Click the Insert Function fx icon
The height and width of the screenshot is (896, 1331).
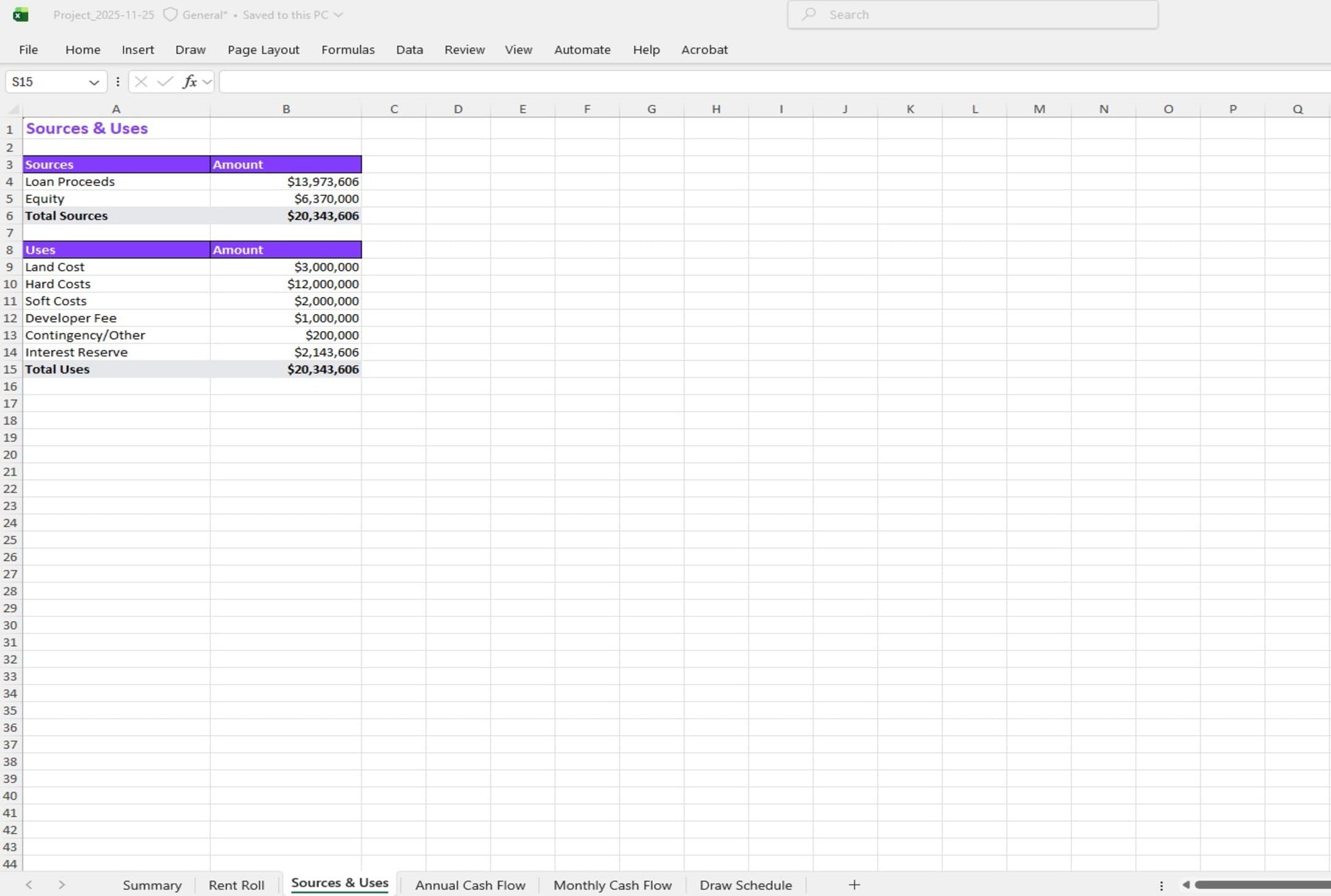point(190,81)
